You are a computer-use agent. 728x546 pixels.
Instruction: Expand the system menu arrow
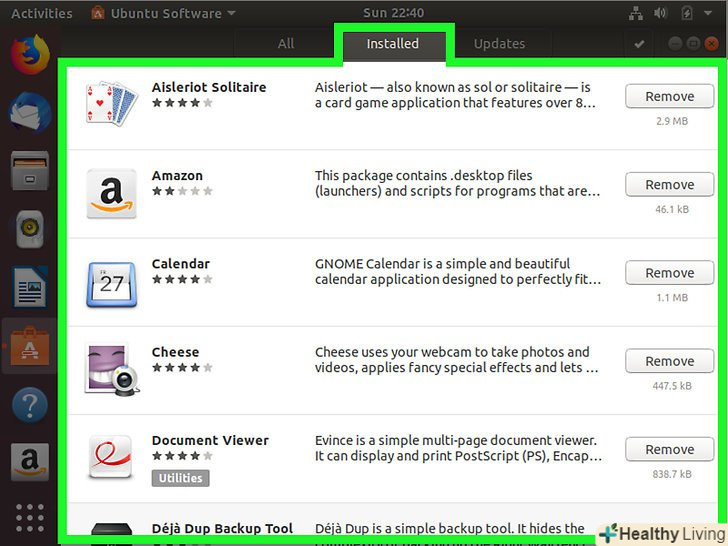pyautogui.click(x=708, y=13)
